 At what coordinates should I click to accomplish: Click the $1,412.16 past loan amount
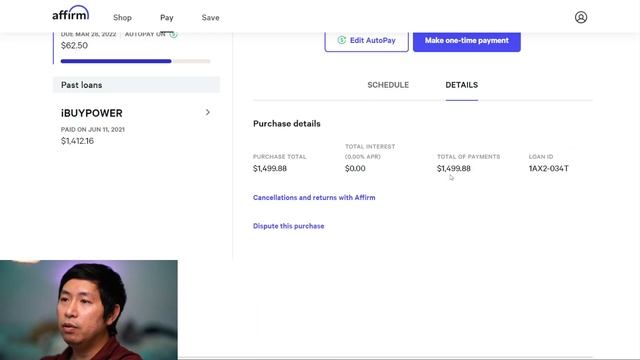[77, 141]
